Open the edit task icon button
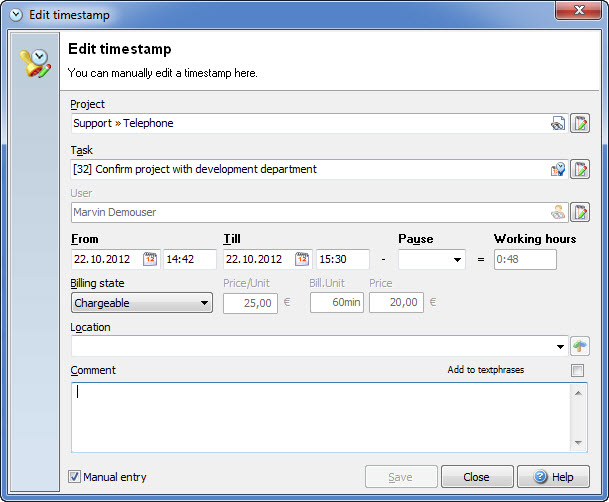The height and width of the screenshot is (502, 609). click(x=580, y=169)
